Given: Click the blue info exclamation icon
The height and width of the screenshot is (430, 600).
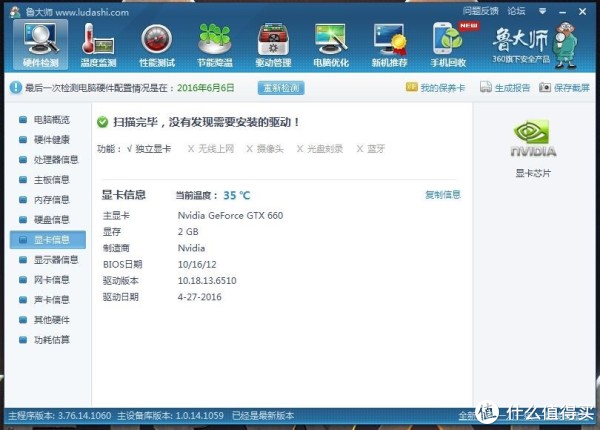Looking at the screenshot, I should pos(16,87).
